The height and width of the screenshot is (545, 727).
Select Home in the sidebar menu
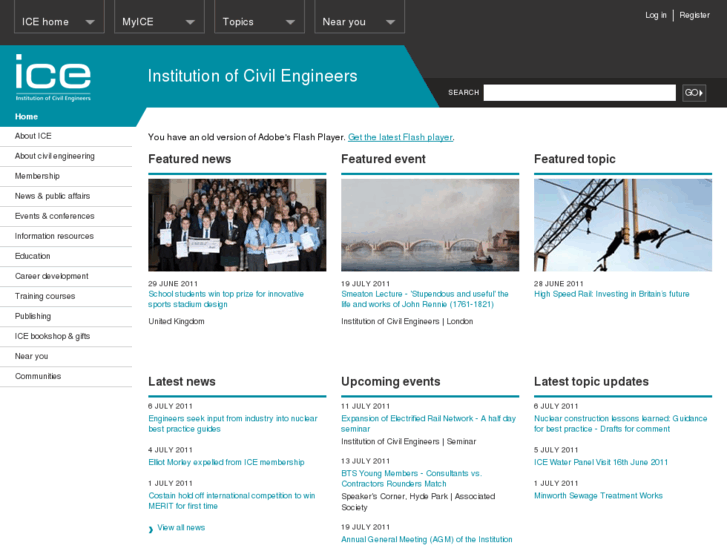pyautogui.click(x=26, y=117)
